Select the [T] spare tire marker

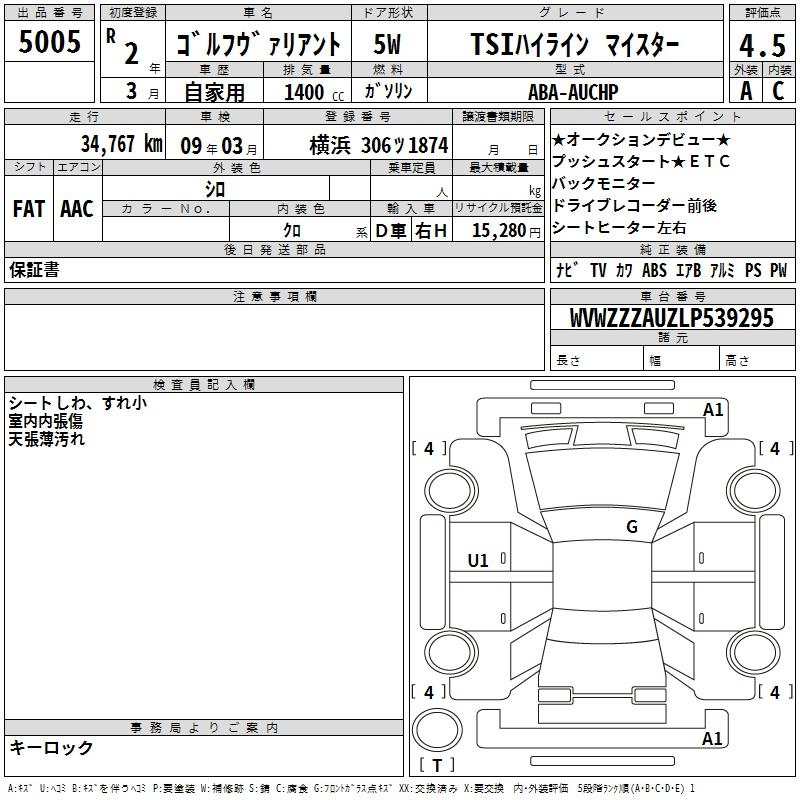coord(436,766)
